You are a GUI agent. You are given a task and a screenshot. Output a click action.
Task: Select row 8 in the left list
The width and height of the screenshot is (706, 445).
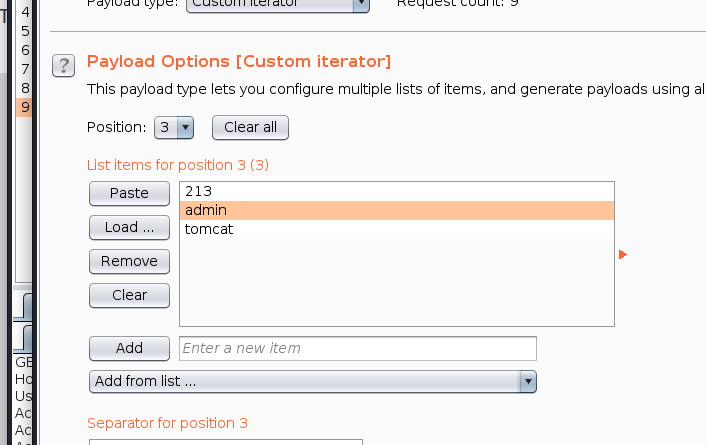click(x=24, y=88)
